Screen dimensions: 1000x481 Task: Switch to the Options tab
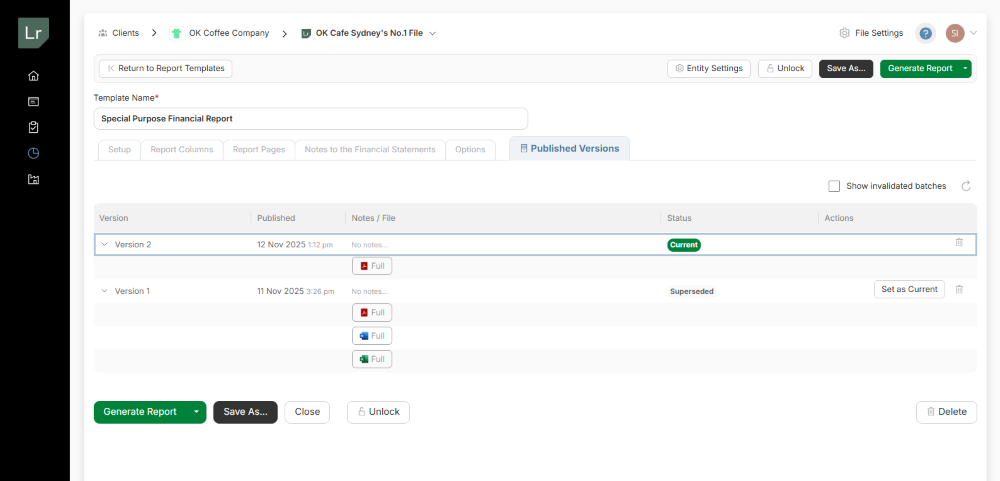(x=470, y=149)
